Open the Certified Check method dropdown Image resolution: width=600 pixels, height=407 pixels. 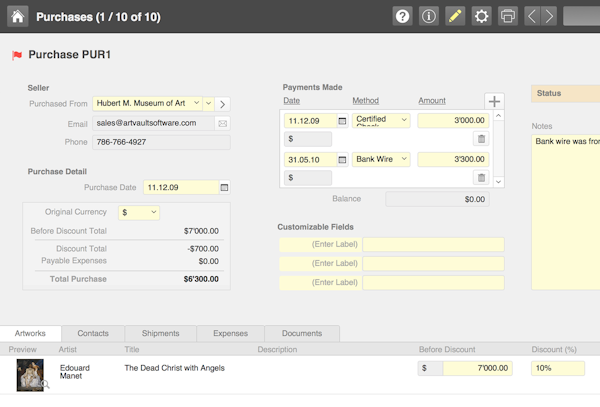(x=403, y=120)
